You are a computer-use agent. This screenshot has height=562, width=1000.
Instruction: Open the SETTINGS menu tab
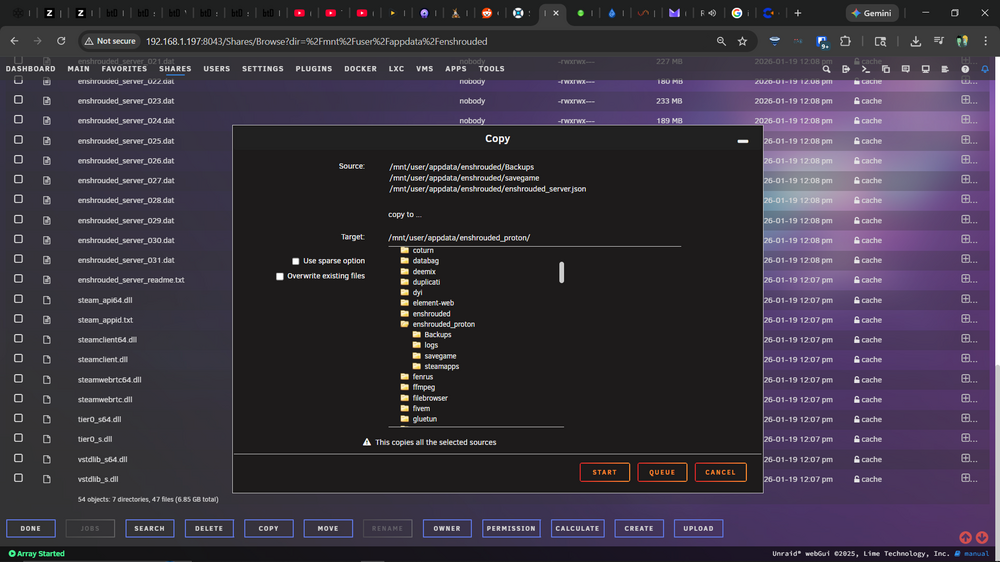pyautogui.click(x=263, y=69)
